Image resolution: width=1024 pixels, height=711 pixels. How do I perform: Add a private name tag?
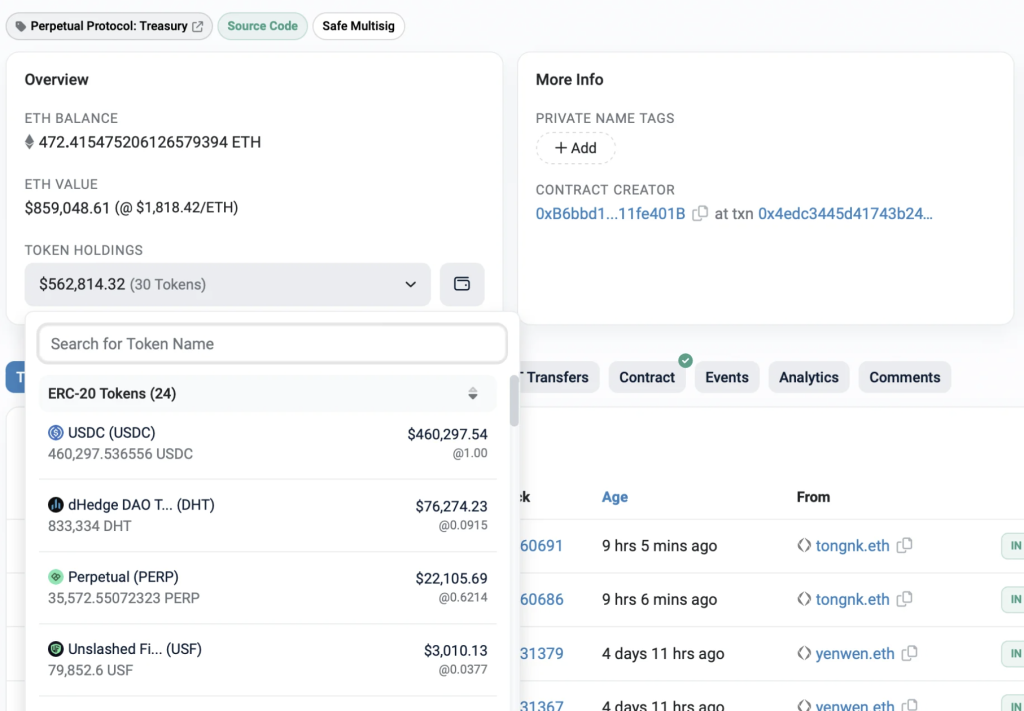tap(575, 148)
